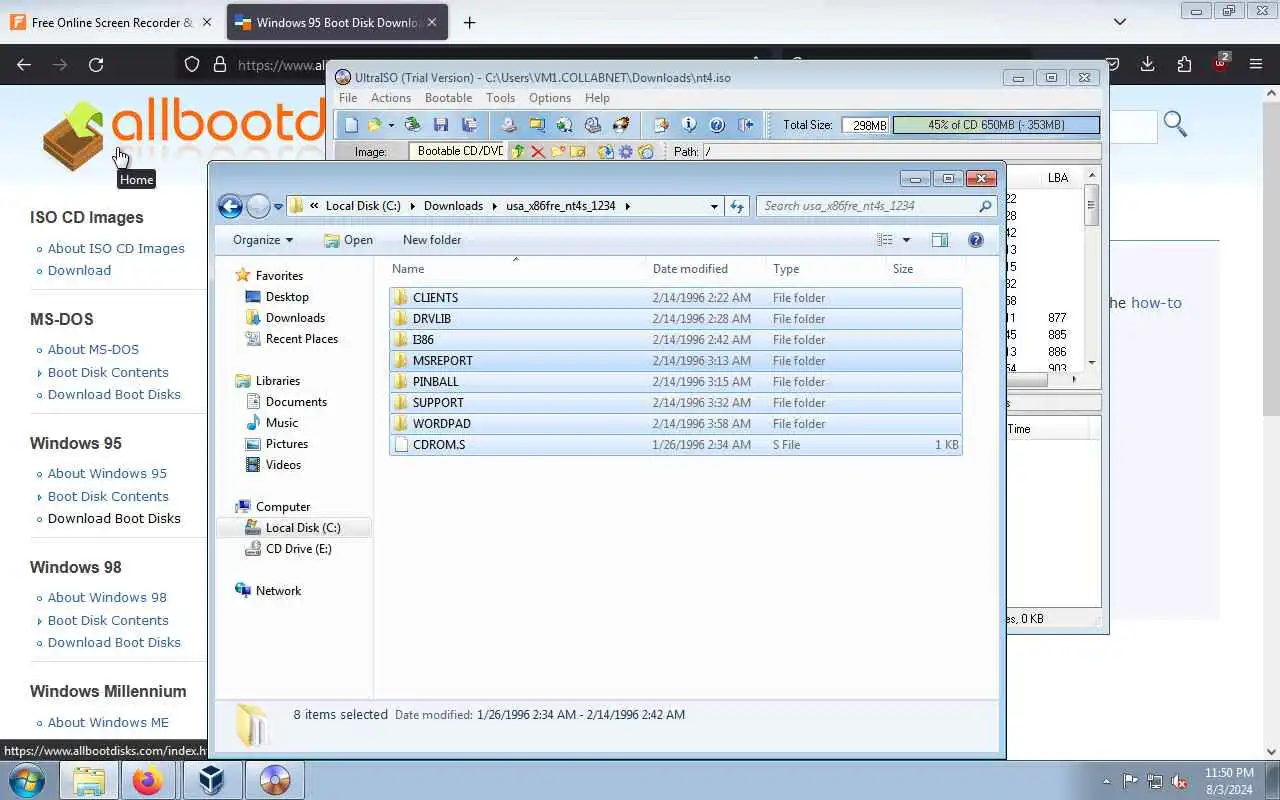This screenshot has height=800, width=1280.
Task: Show hidden tray icons arrow
Action: [x=1107, y=781]
